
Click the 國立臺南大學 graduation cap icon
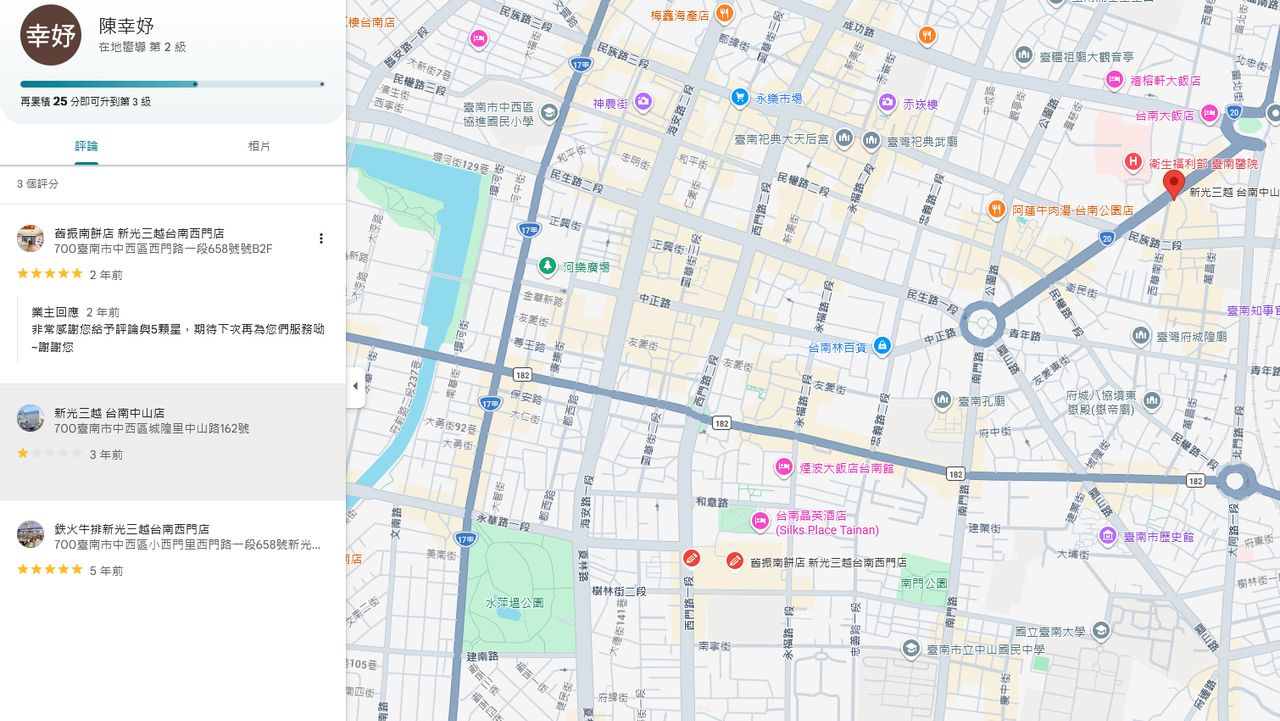[x=1101, y=631]
